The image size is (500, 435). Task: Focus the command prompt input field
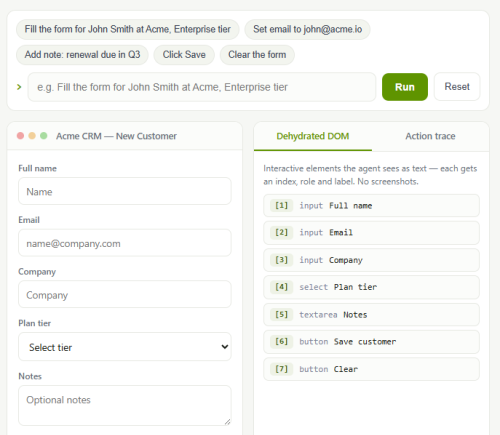coord(202,87)
